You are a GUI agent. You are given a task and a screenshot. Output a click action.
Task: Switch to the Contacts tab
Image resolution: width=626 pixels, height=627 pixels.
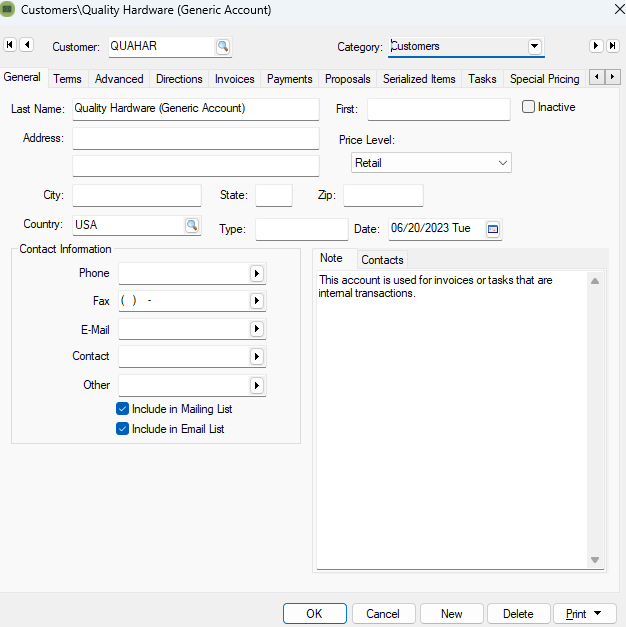(x=382, y=260)
